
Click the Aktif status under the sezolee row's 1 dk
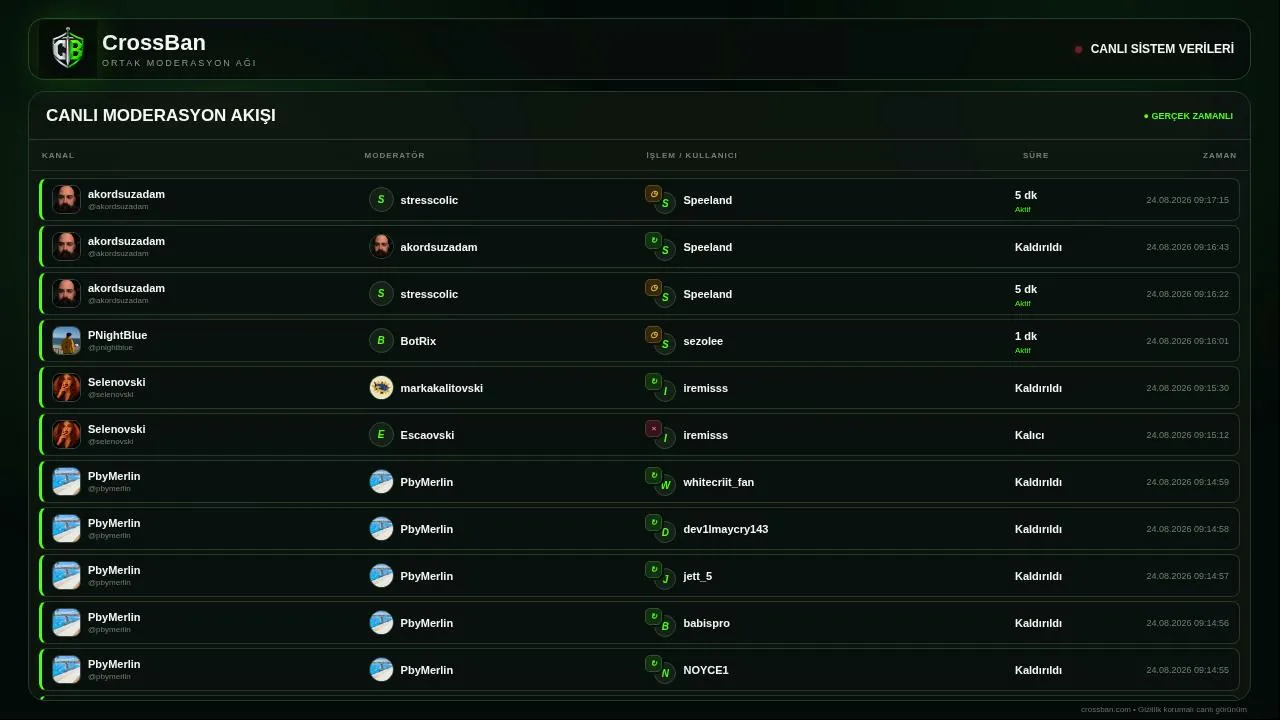1023,351
